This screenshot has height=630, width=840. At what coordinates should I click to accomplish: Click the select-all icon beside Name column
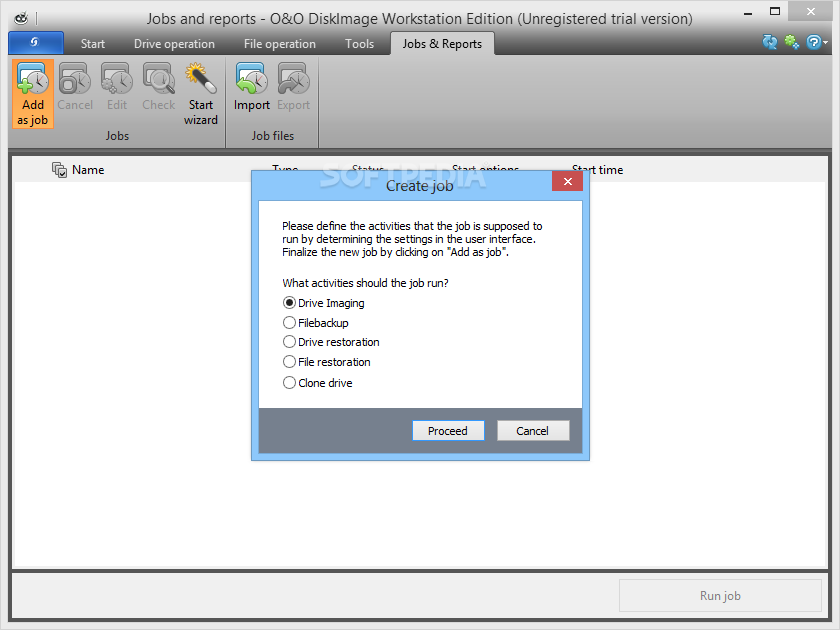click(59, 170)
